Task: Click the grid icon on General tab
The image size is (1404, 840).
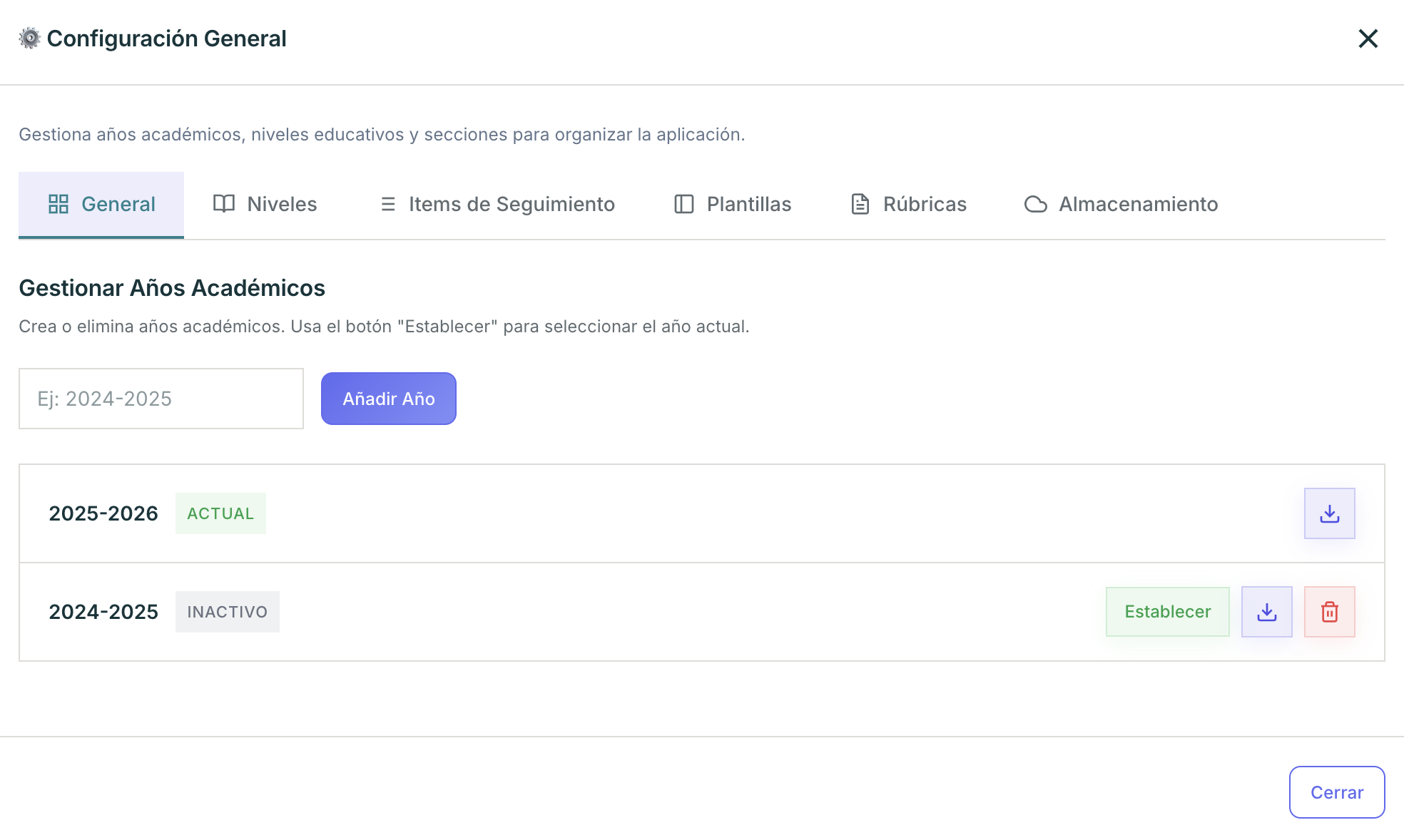Action: coord(58,204)
